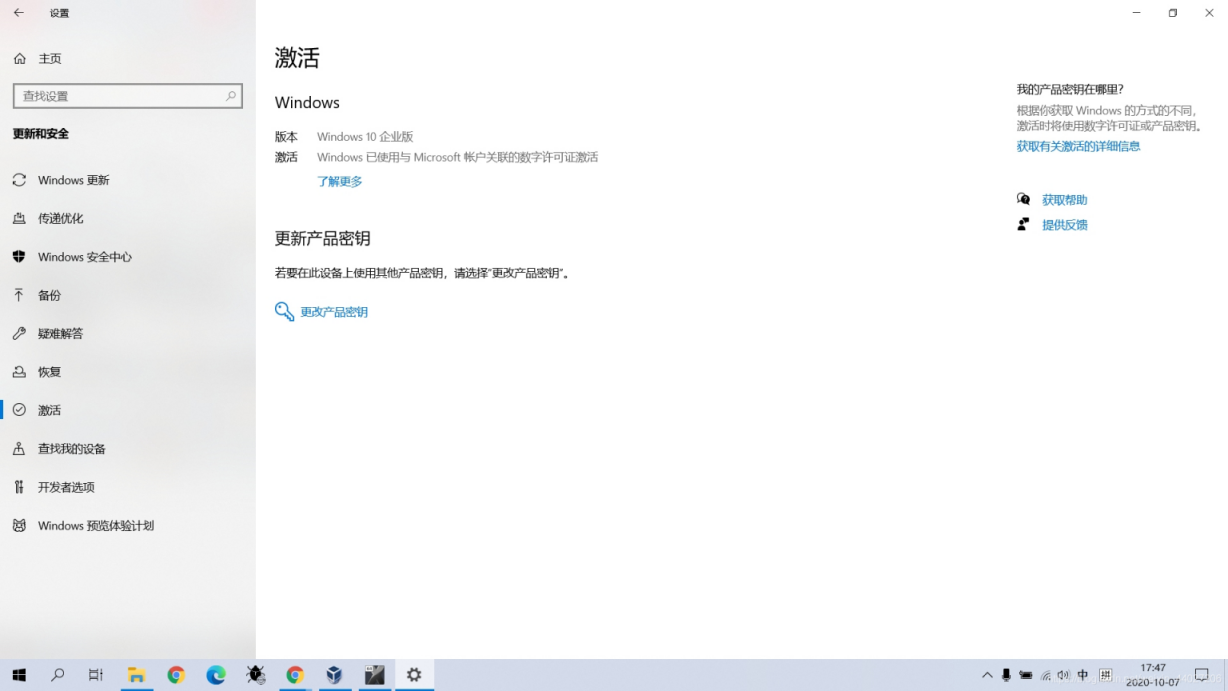Select 查找我的设备 in the sidebar
The width and height of the screenshot is (1228, 691).
coord(71,449)
